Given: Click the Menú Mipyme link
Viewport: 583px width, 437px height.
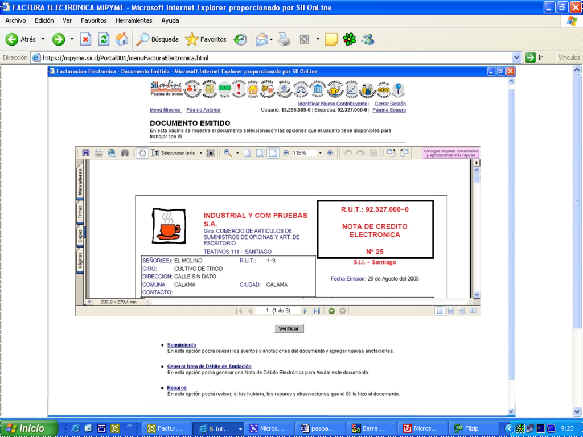Looking at the screenshot, I should (165, 110).
